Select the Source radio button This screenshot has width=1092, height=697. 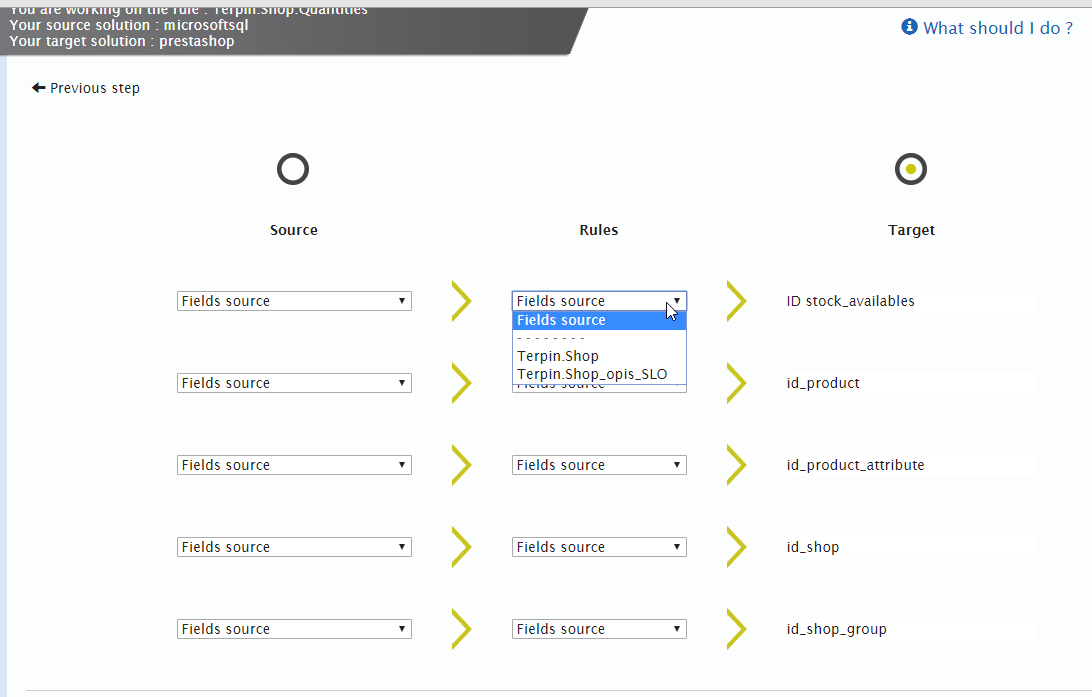tap(293, 168)
